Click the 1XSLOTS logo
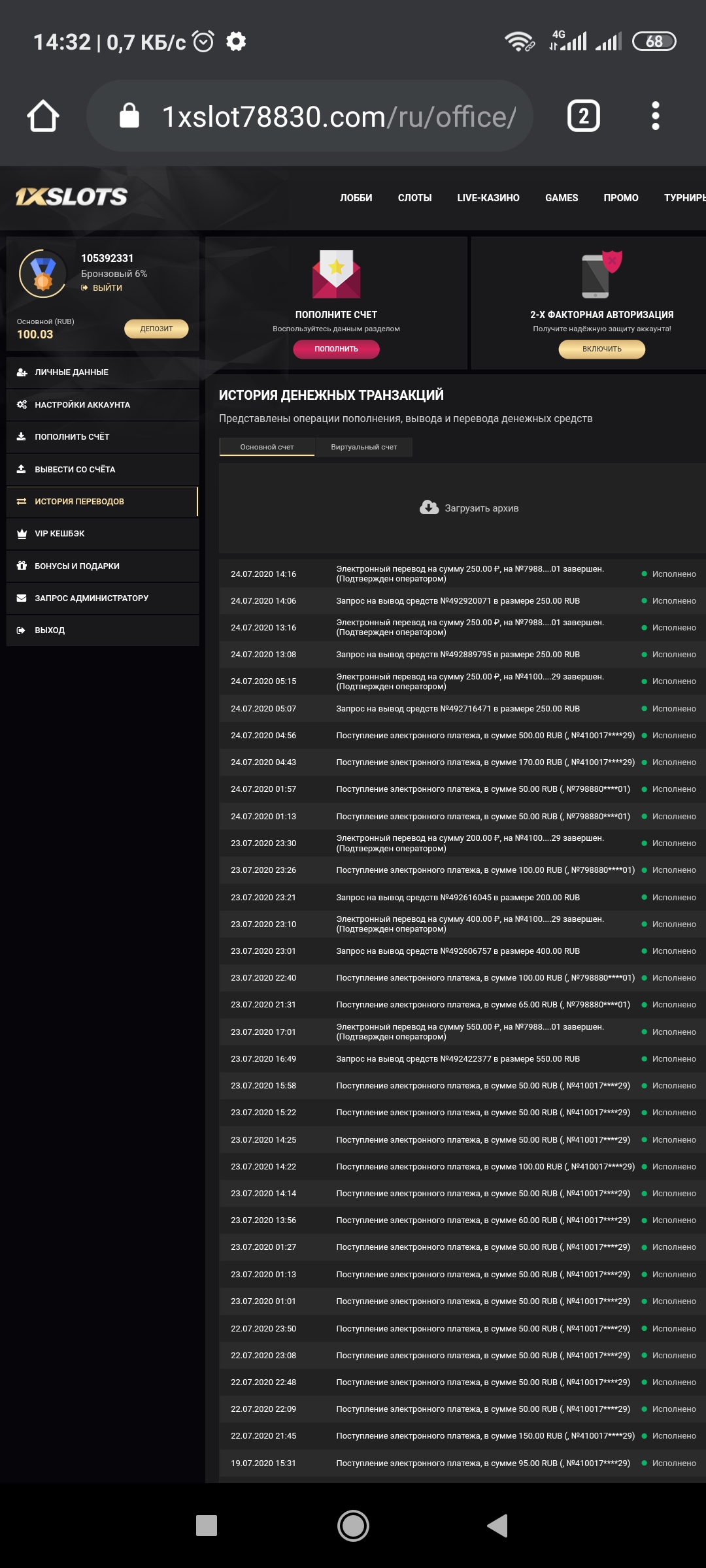706x1568 pixels. coord(72,197)
